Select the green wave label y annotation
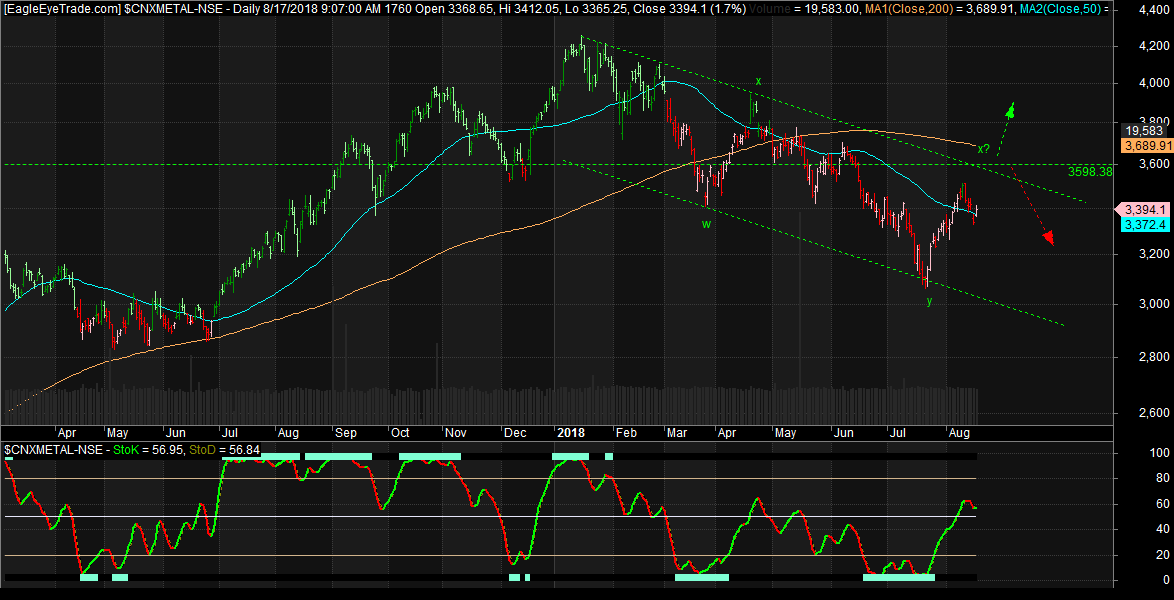 coord(927,301)
